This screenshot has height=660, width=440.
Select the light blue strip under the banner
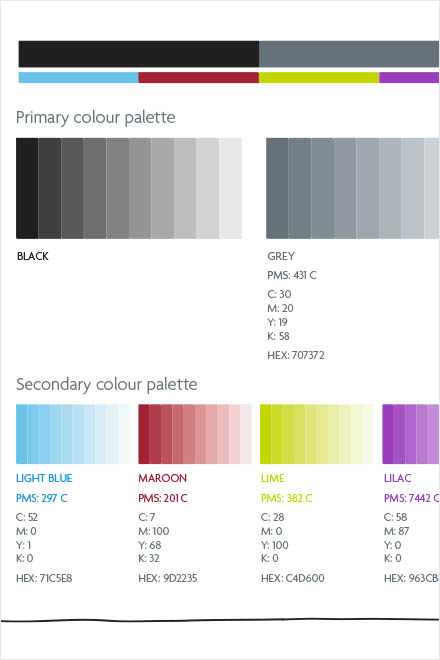[x=78, y=77]
